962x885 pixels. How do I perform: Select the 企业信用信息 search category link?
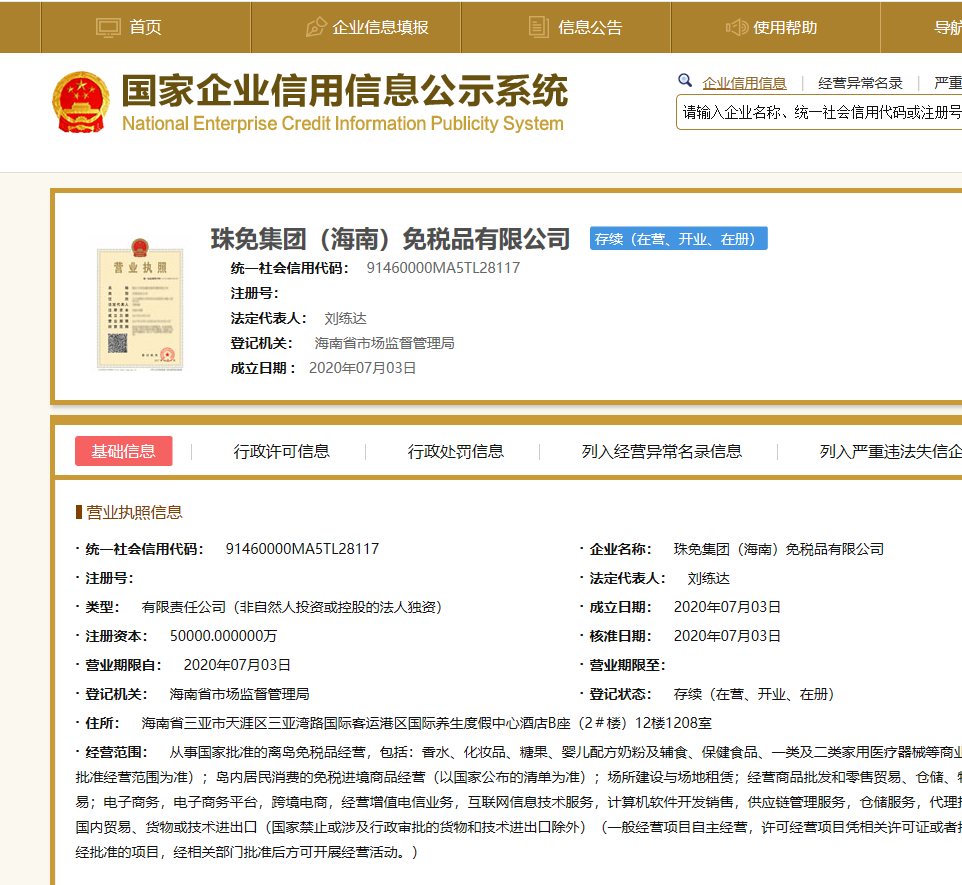(x=744, y=83)
